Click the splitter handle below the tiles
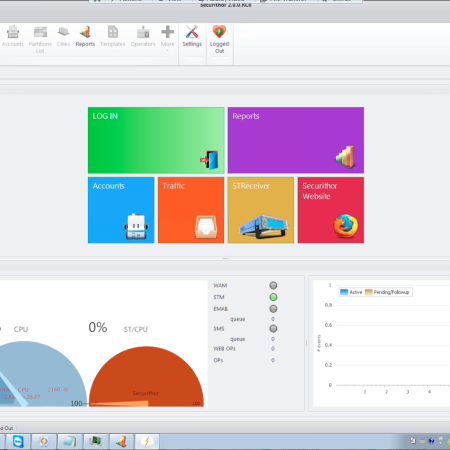The width and height of the screenshot is (450, 450). point(226,258)
